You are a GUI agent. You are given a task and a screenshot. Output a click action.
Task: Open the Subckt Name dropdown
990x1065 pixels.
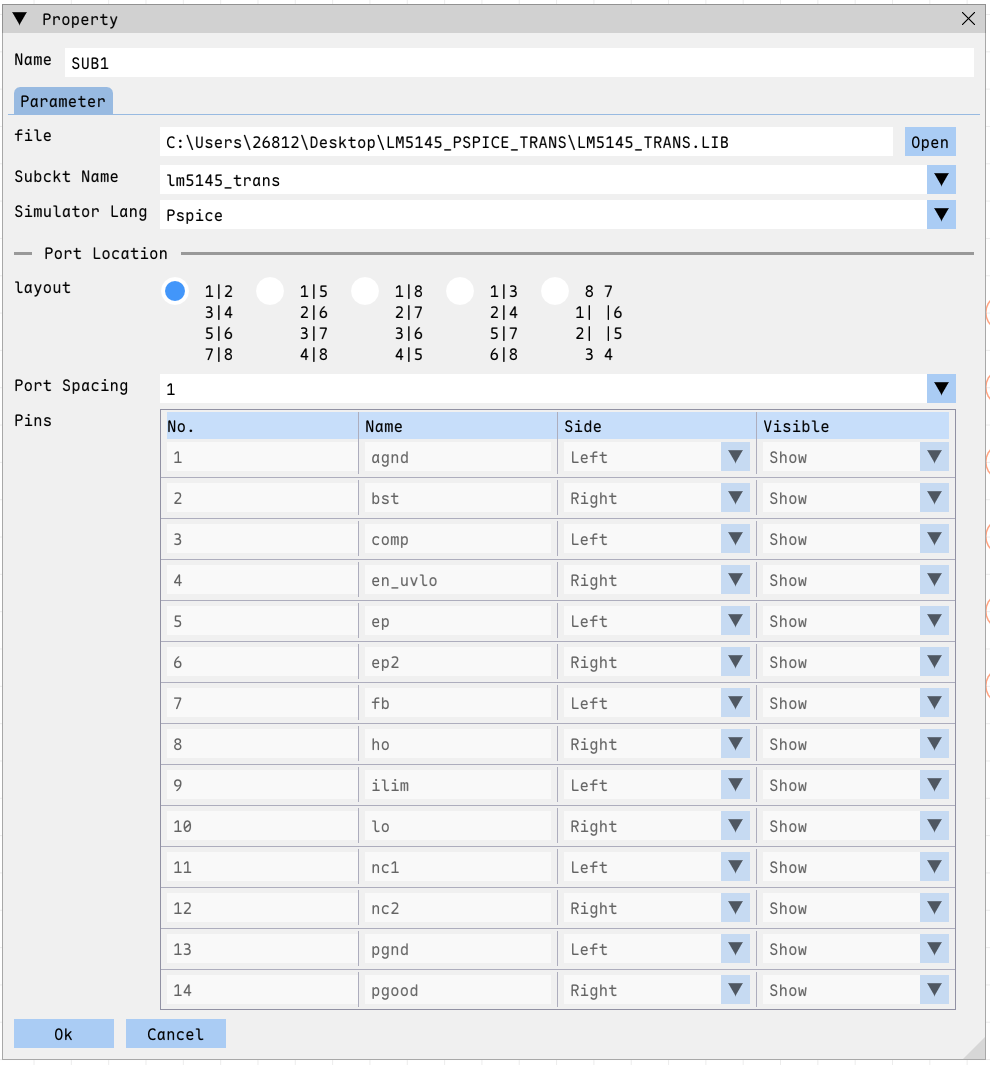coord(941,180)
